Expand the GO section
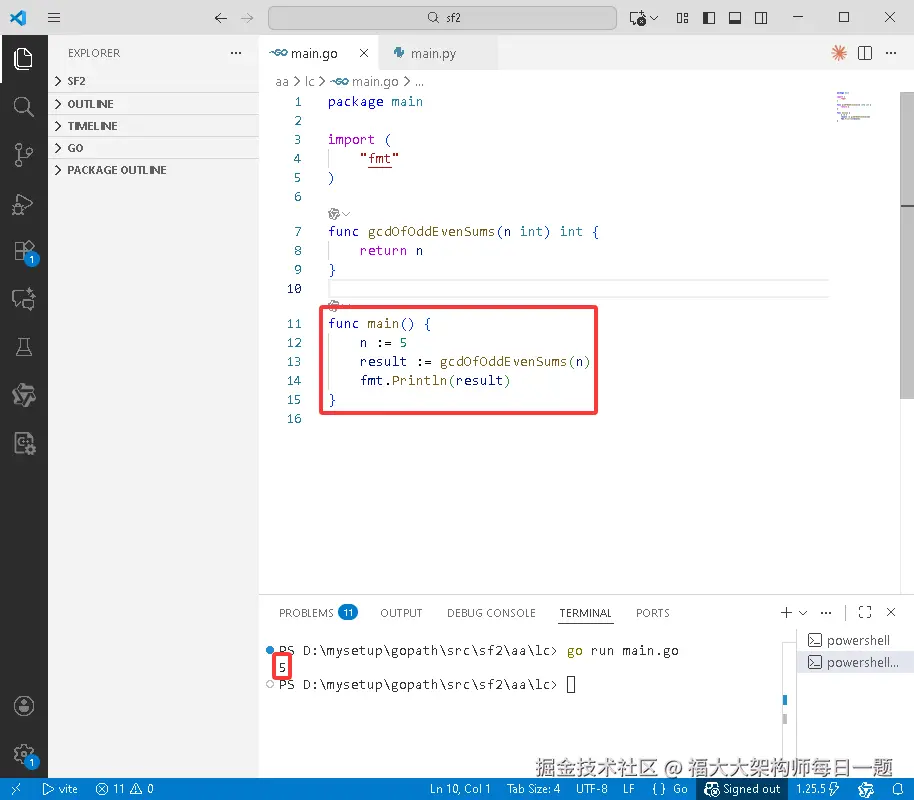The image size is (914, 800). coord(154,148)
